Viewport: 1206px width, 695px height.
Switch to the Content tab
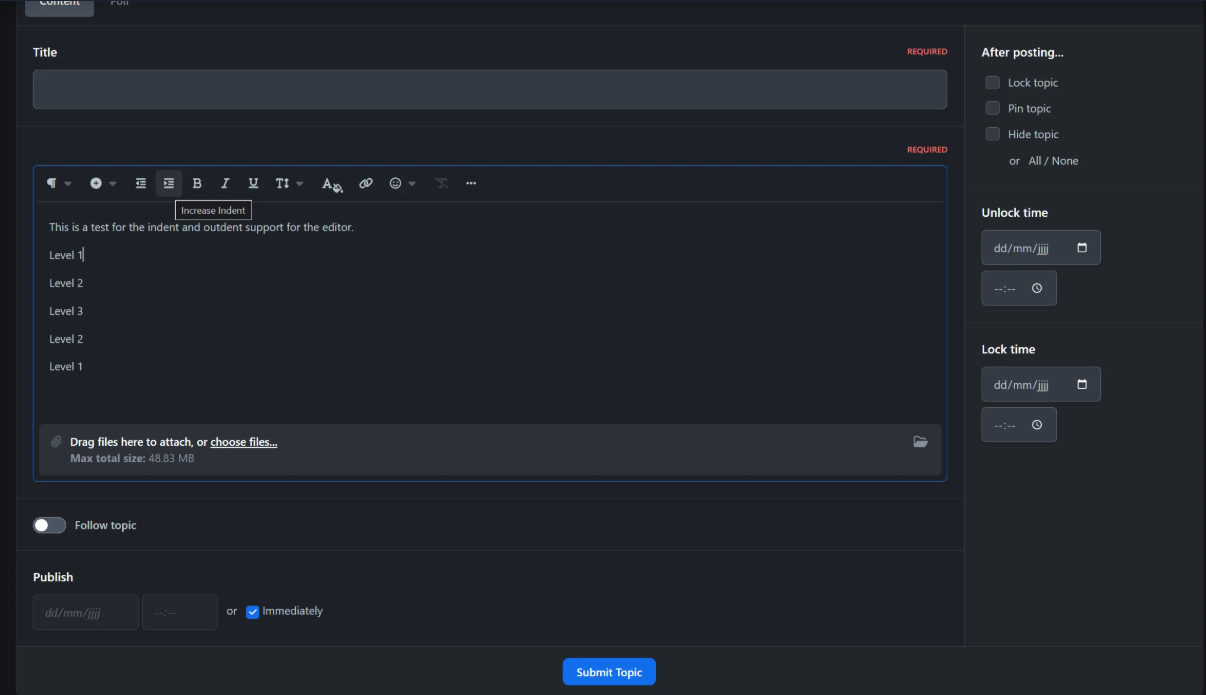pyautogui.click(x=60, y=5)
